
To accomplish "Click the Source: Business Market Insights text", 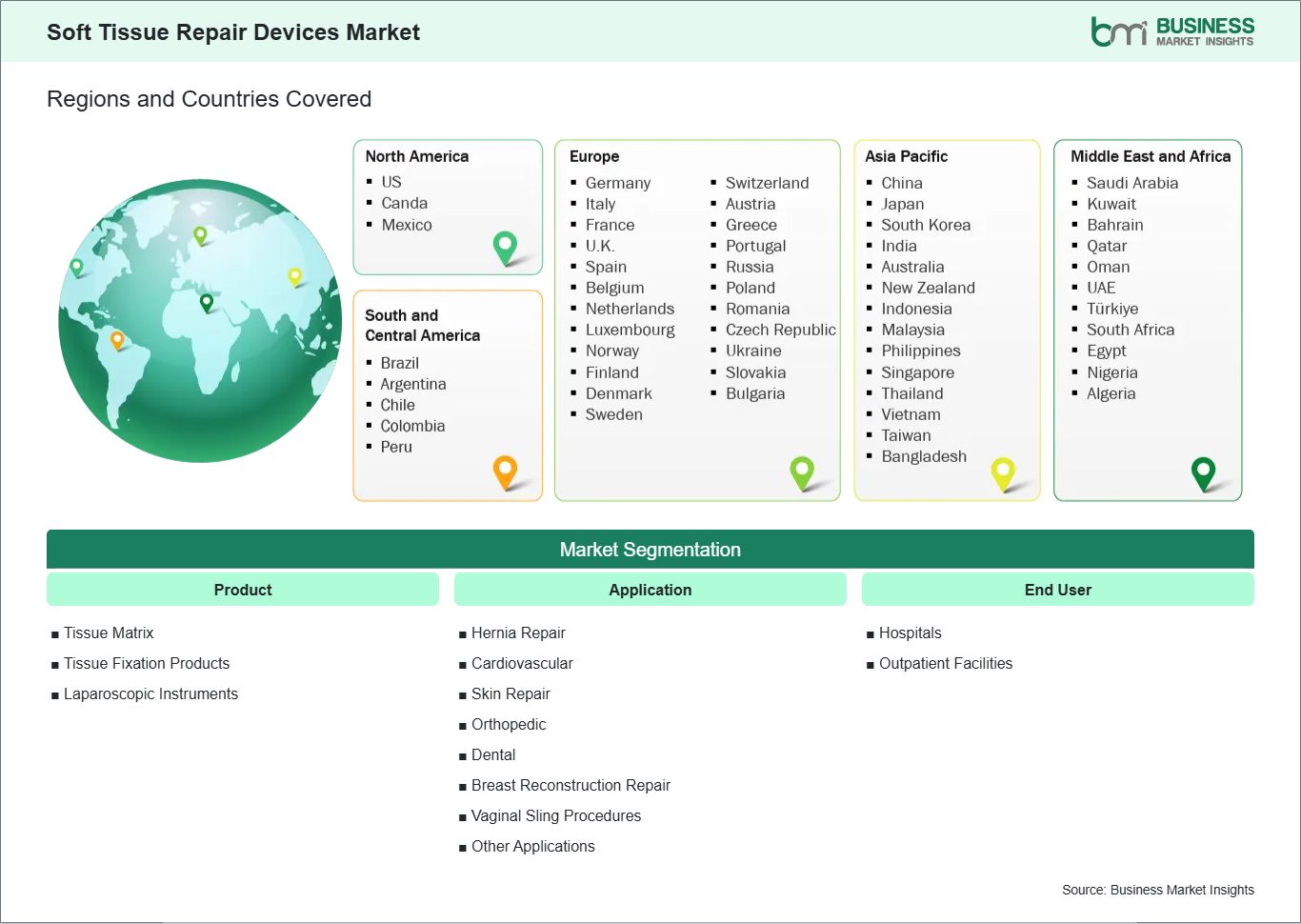I will coord(1157,890).
